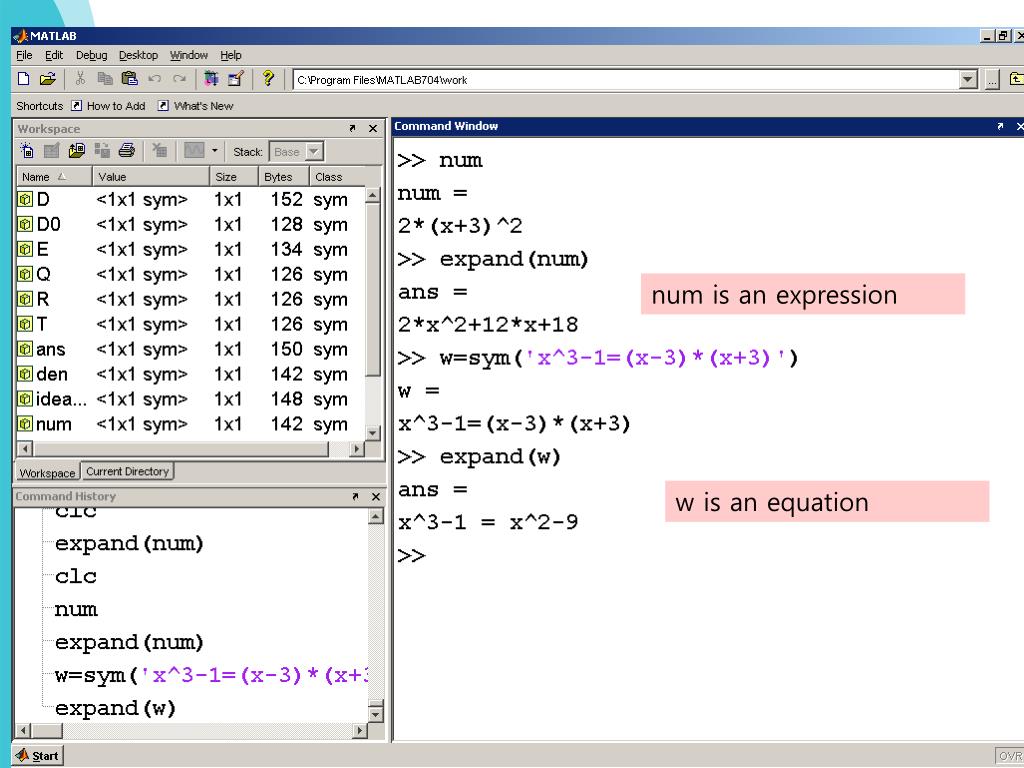Open the GUIDE editor icon

pos(235,79)
